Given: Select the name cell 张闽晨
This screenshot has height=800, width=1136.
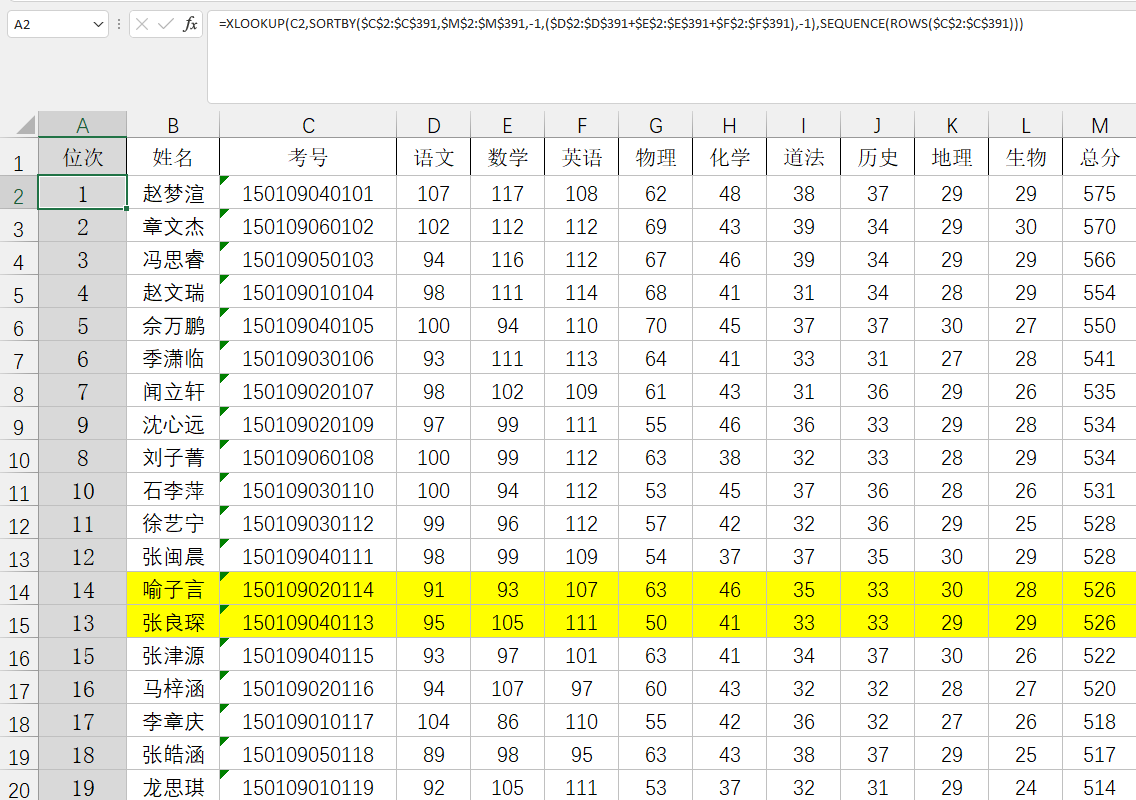Looking at the screenshot, I should pos(173,557).
